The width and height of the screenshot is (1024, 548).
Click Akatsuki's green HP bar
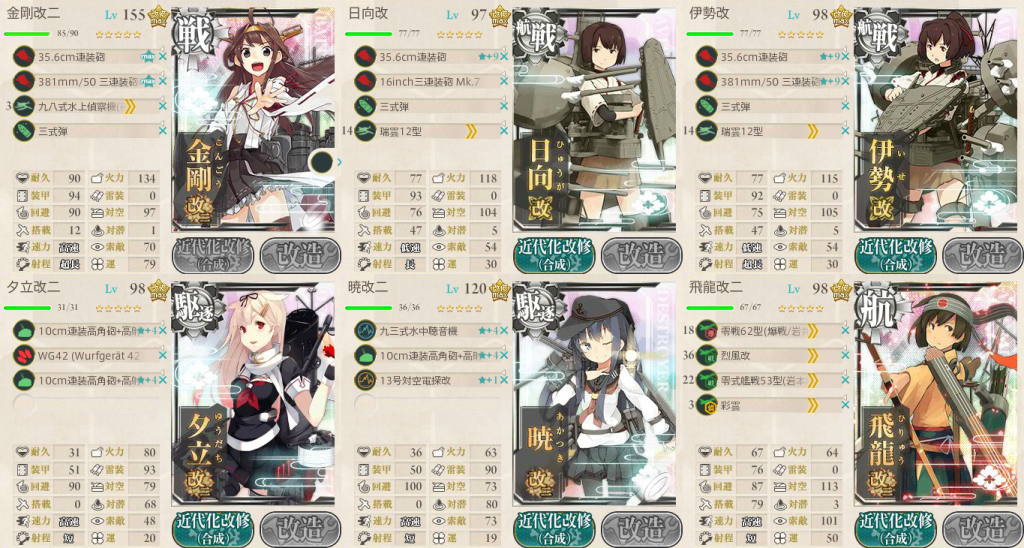[368, 308]
